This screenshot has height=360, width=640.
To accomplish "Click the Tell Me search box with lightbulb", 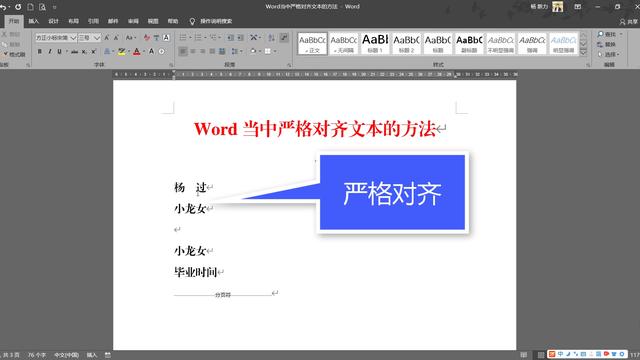I will click(211, 21).
